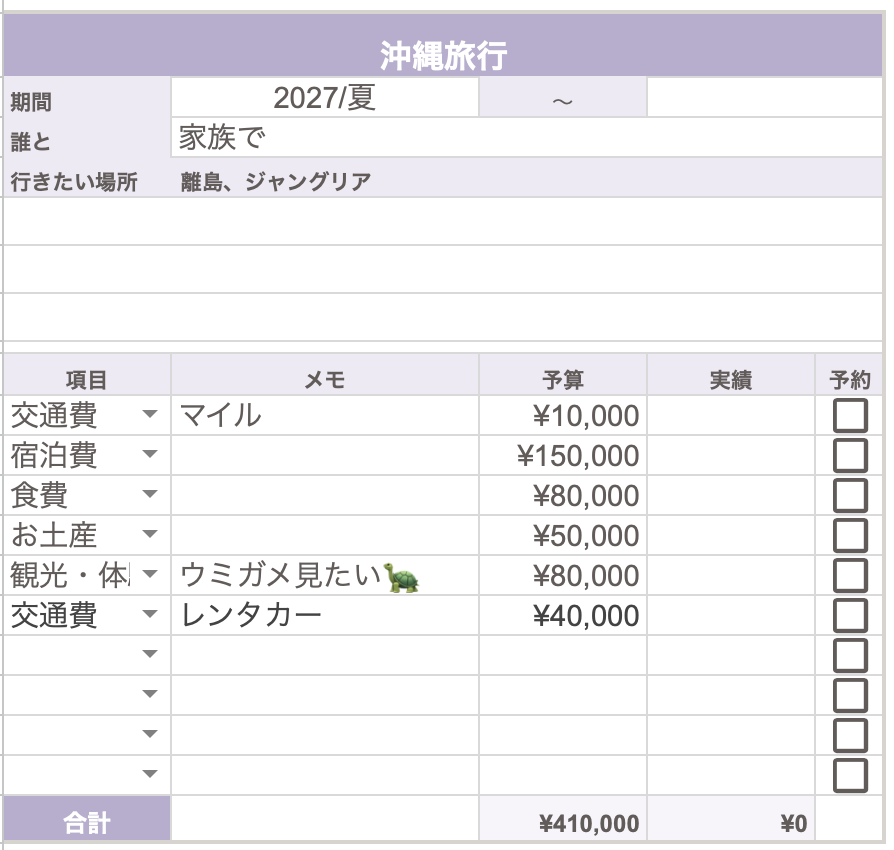Open dropdown for 交通費 in マイル row

coord(149,414)
